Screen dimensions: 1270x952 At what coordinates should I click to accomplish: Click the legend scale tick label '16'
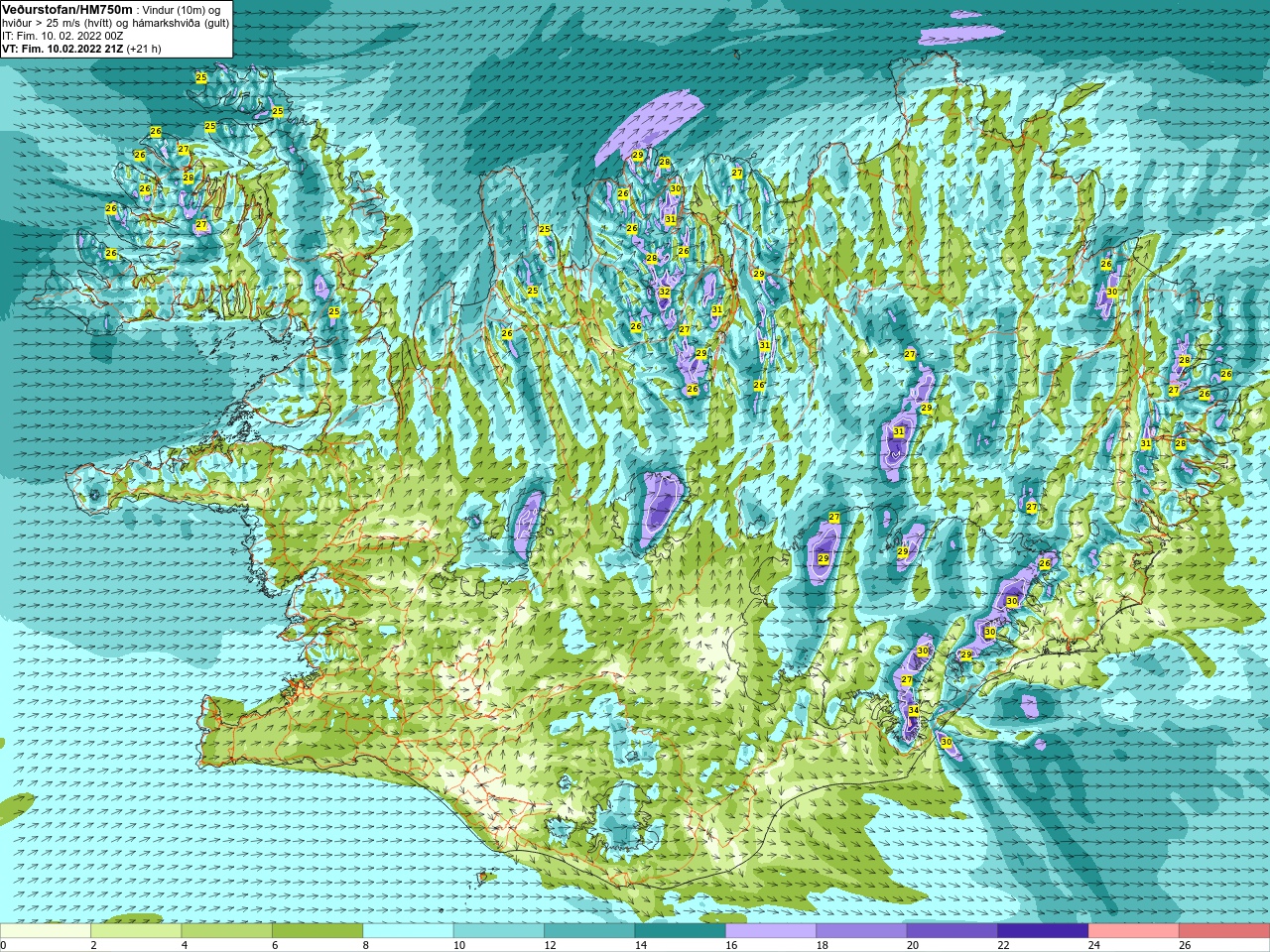pyautogui.click(x=731, y=945)
